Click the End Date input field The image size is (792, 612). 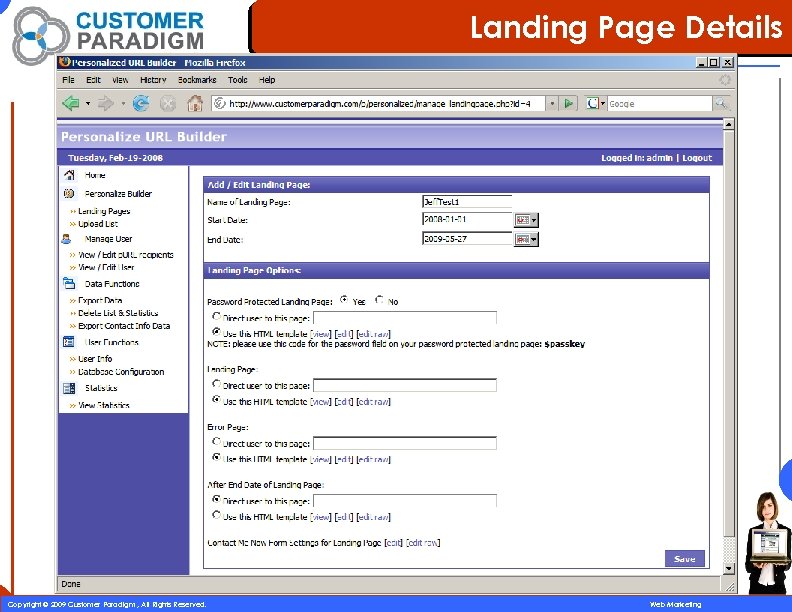[x=467, y=239]
